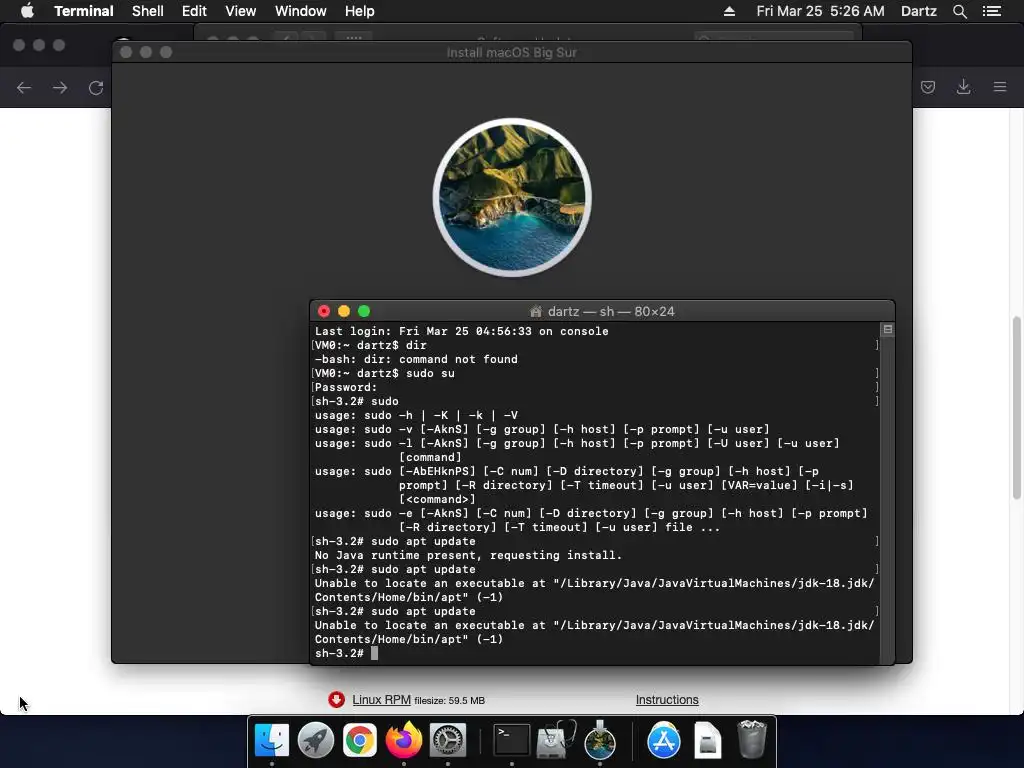Open the Shell menu

(148, 11)
